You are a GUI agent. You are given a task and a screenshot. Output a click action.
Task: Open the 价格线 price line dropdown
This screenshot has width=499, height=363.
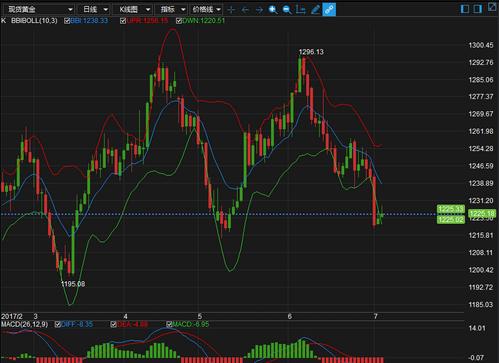coord(206,9)
